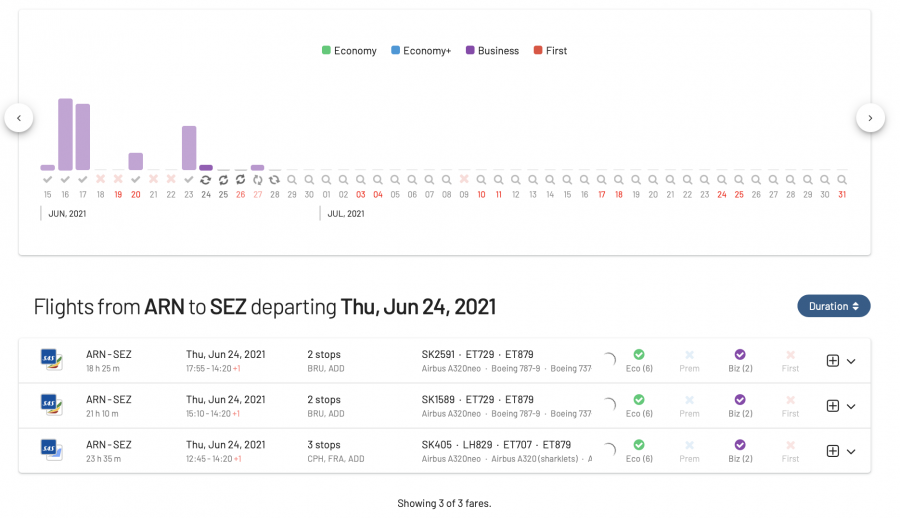Click the plus icon on 18 h 25 m flight

(x=832, y=361)
